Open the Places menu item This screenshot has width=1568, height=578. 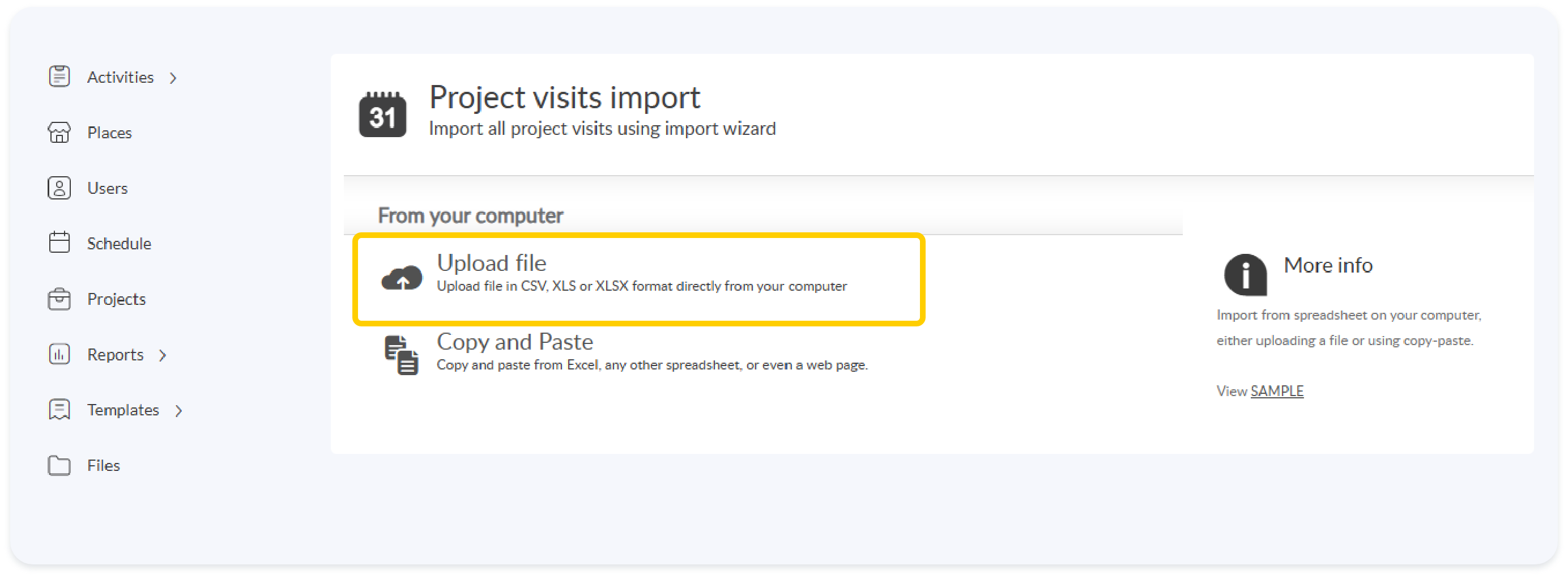[109, 133]
